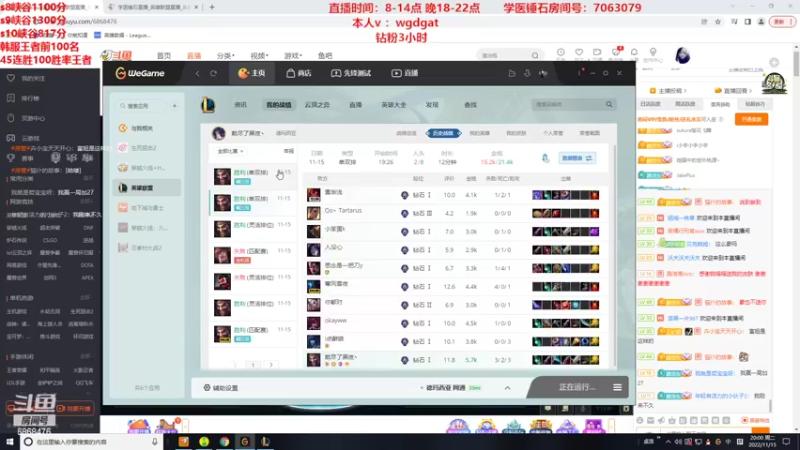Image resolution: width=800 pixels, height=450 pixels.
Task: Select the 云顶之弈 tab
Action: pyautogui.click(x=317, y=105)
